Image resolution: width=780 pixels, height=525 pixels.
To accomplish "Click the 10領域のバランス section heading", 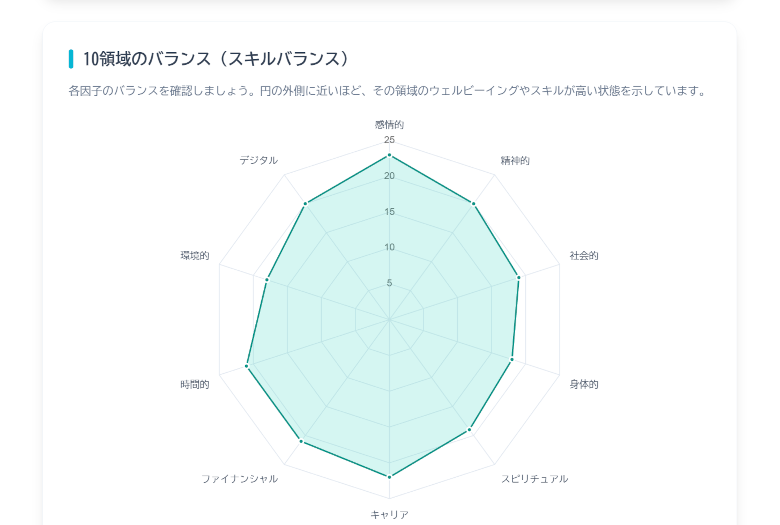I will (216, 59).
